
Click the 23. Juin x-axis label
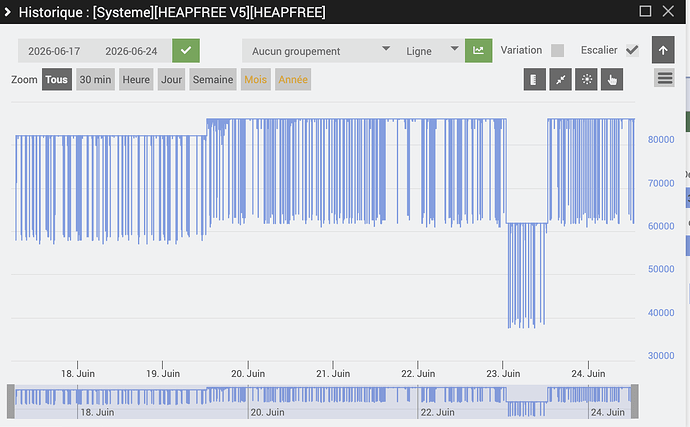[x=503, y=374]
